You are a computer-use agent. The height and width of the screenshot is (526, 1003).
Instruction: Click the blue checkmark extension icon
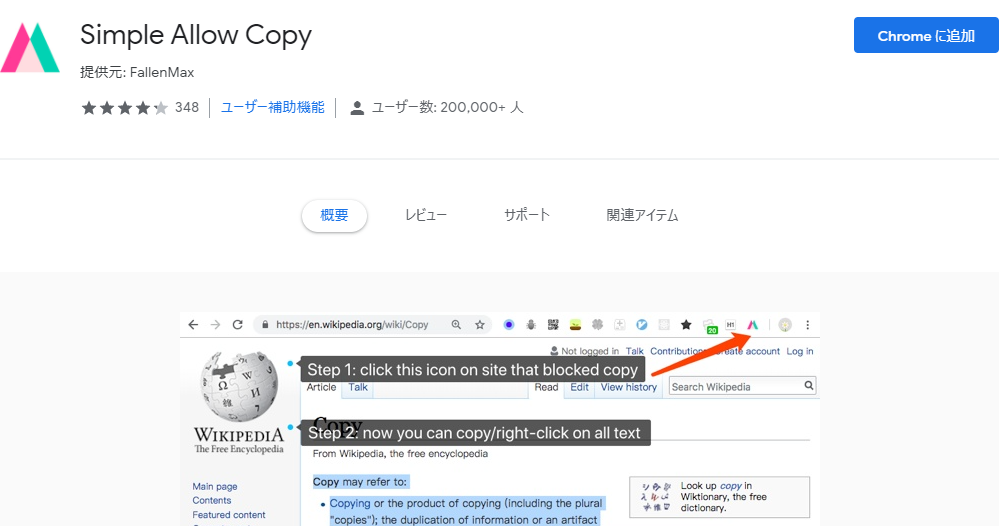point(642,324)
